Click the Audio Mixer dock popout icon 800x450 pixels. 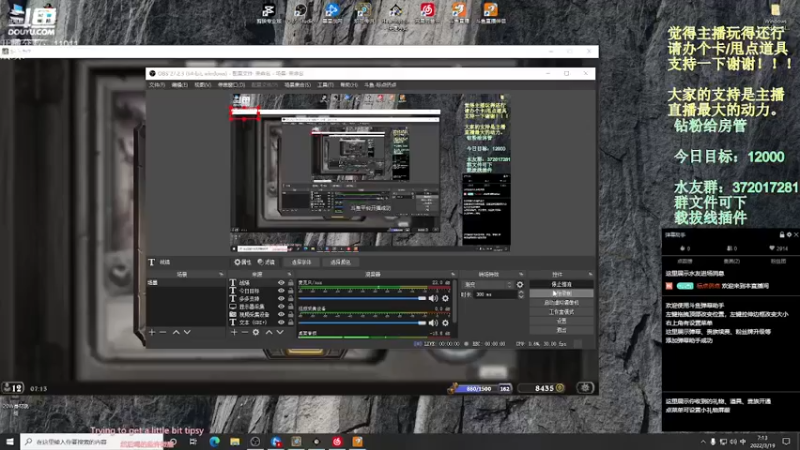tap(453, 274)
